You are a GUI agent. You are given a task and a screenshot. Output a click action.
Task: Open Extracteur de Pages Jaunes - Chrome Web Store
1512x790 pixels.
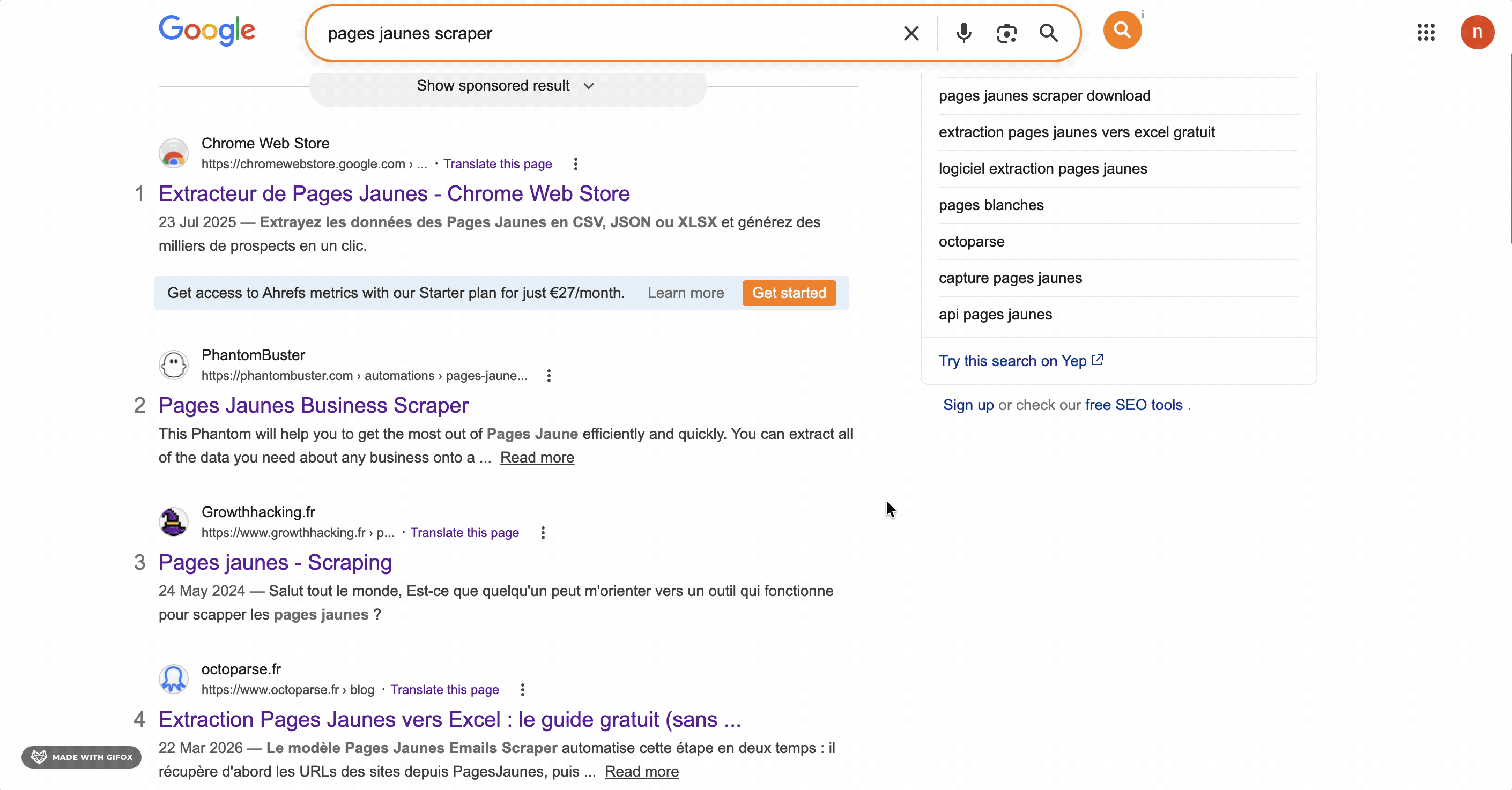(x=394, y=193)
